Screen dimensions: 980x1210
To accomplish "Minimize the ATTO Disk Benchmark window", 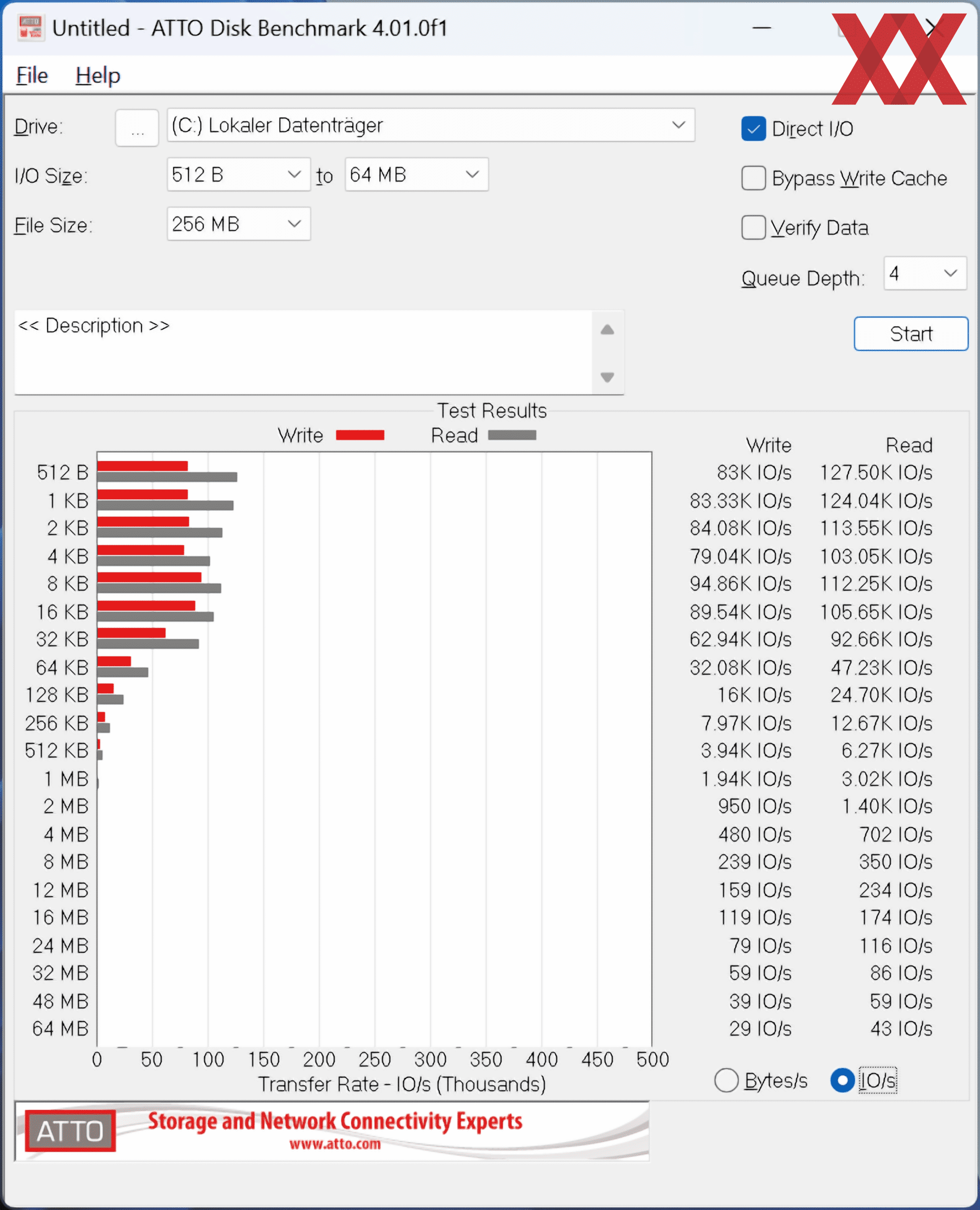I will click(x=762, y=28).
